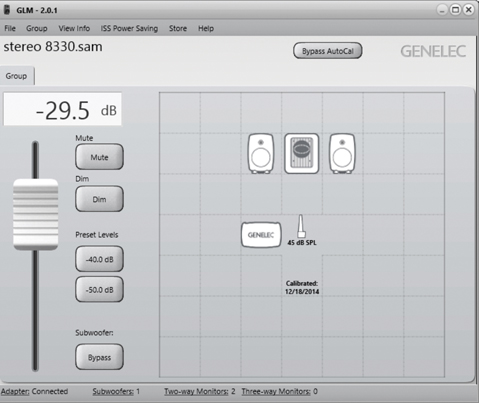Select the right two-way monitor icon
479x403 pixels.
coord(342,153)
